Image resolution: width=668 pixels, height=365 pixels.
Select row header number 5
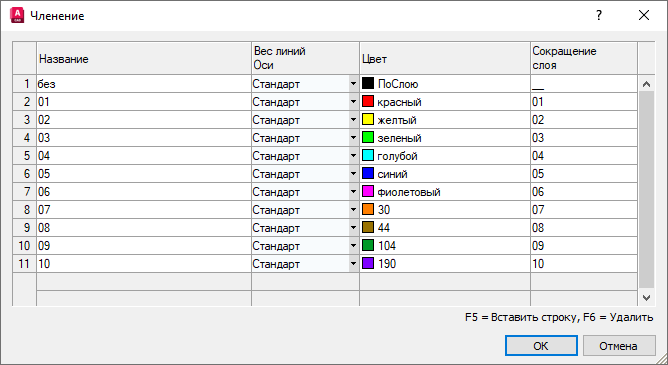coord(24,156)
